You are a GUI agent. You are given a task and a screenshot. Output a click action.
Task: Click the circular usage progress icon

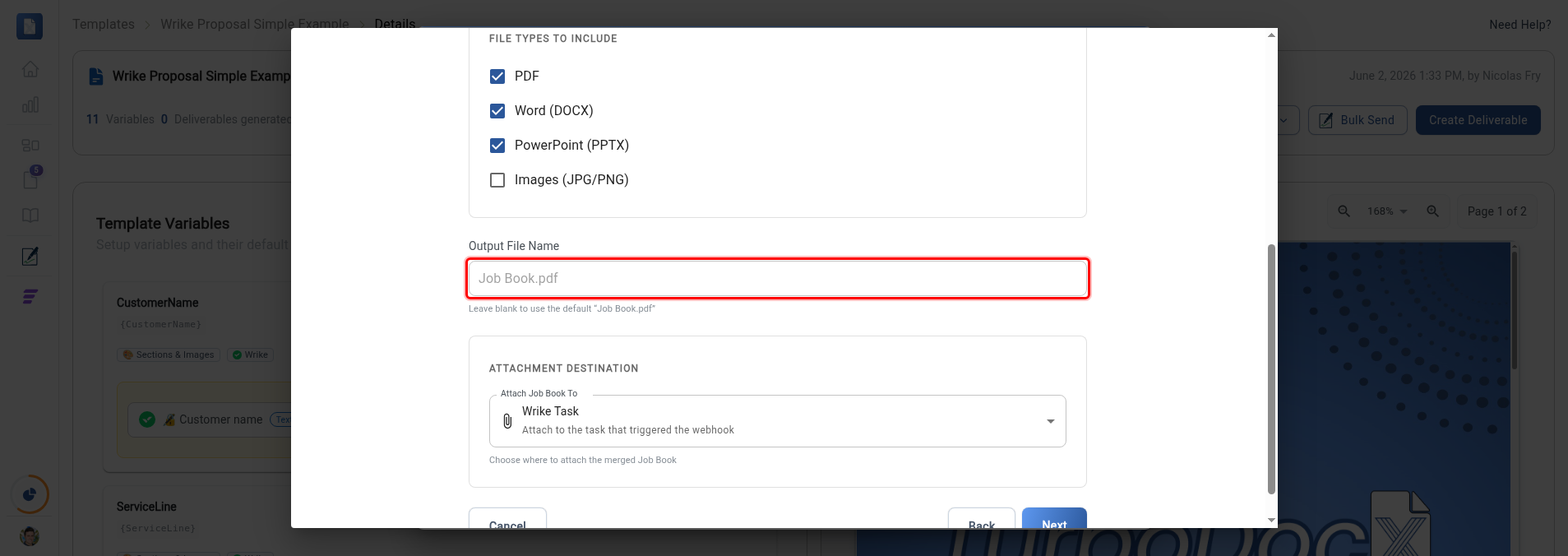30,494
